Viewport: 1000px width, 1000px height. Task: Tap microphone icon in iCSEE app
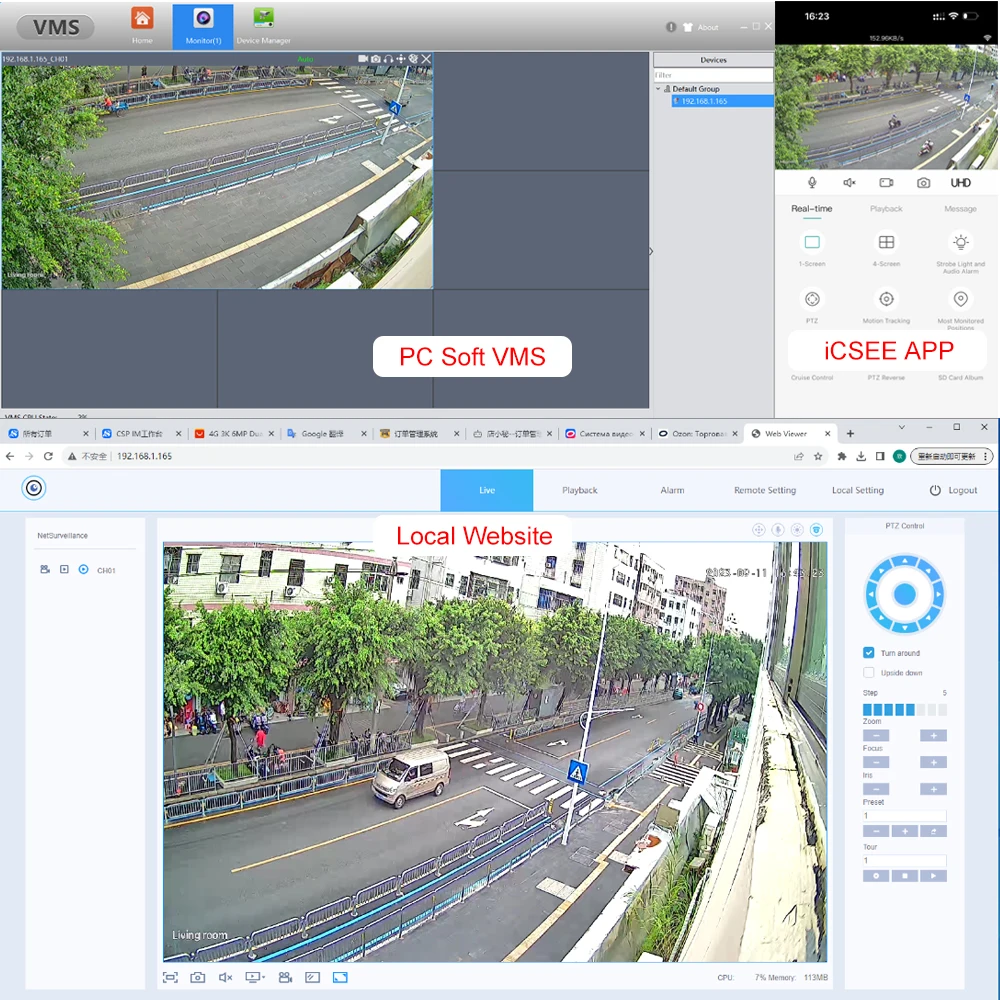[x=812, y=182]
